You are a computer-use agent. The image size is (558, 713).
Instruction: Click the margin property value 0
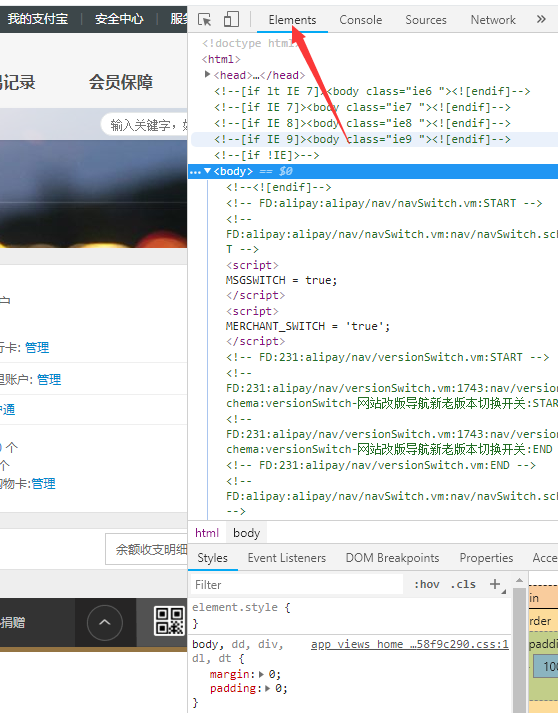272,674
